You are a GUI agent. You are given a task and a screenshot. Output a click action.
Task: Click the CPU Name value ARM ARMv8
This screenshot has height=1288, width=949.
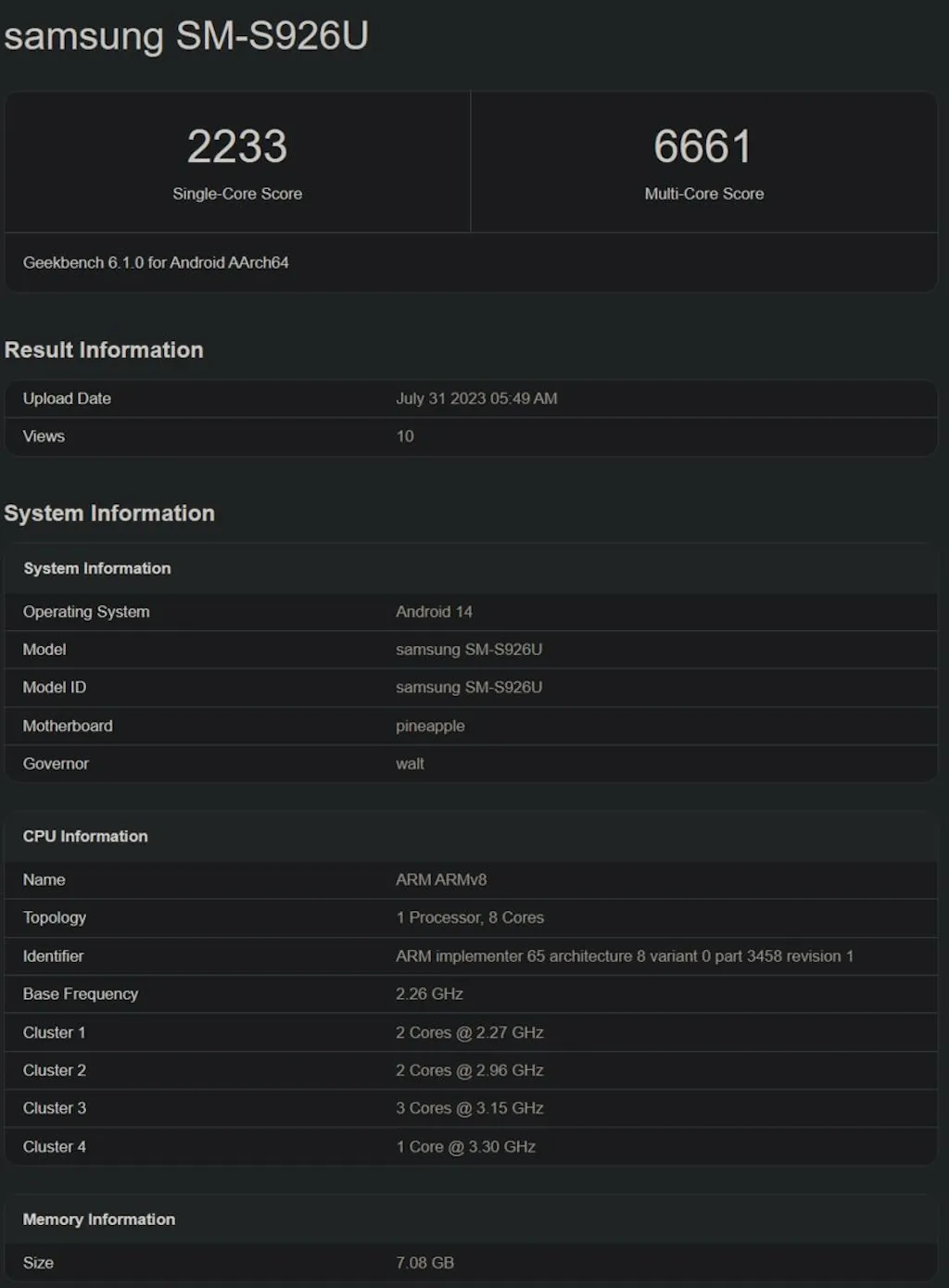click(441, 879)
